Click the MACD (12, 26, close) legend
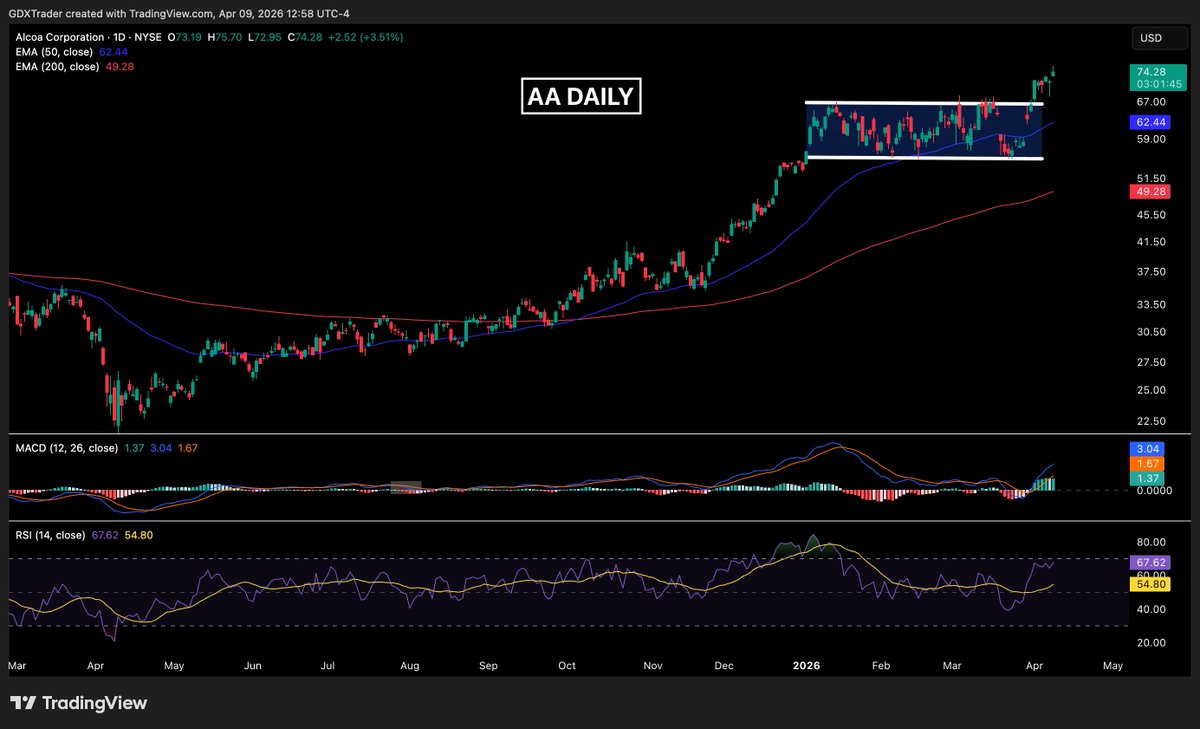Screen dimensions: 1200x729 [x=65, y=447]
